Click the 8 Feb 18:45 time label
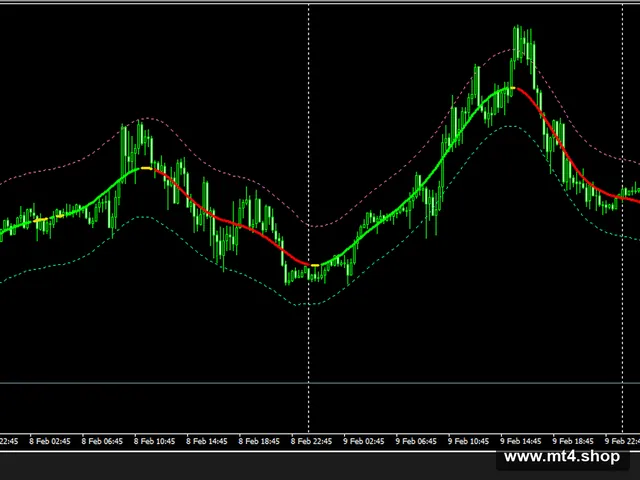The width and height of the screenshot is (640, 480). (x=259, y=441)
